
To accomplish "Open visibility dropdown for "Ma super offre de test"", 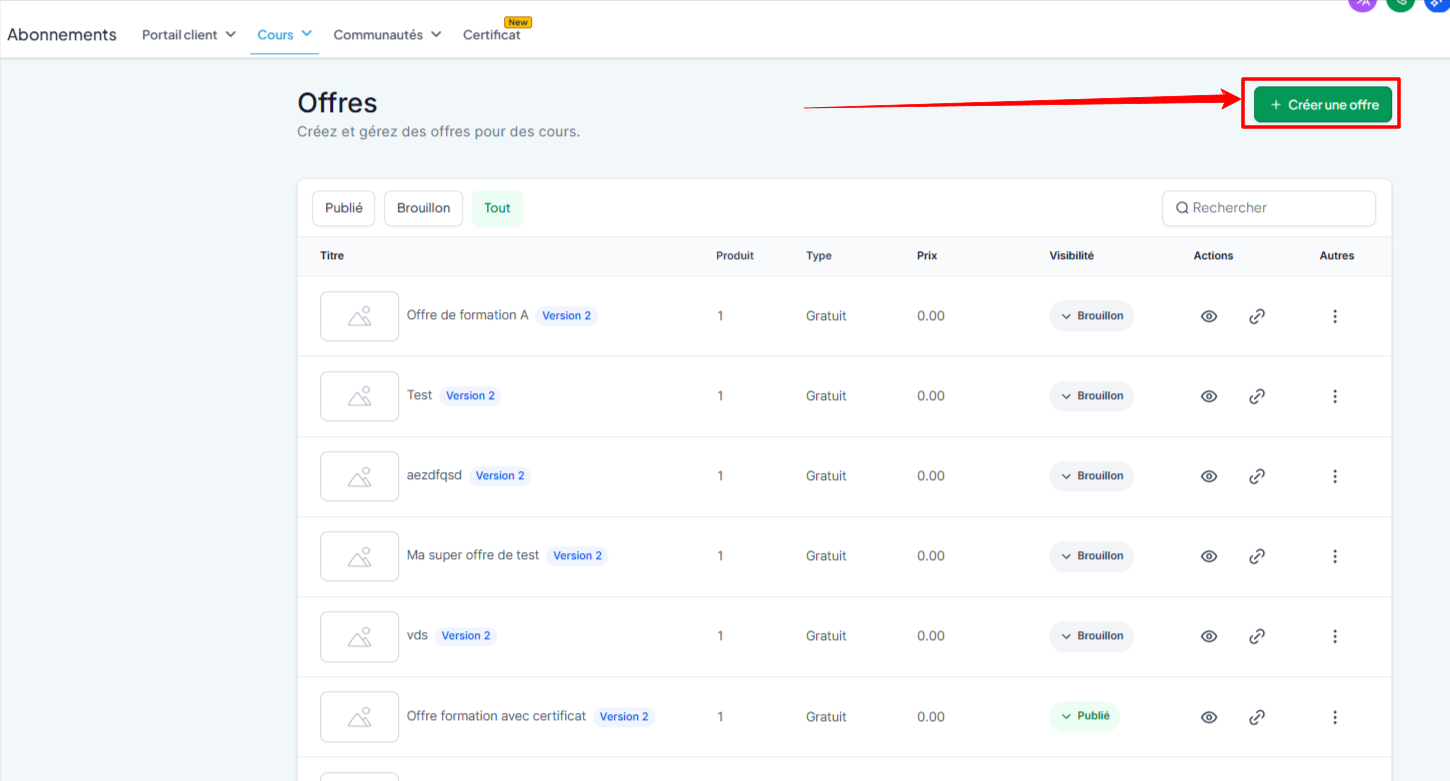I will pyautogui.click(x=1091, y=556).
